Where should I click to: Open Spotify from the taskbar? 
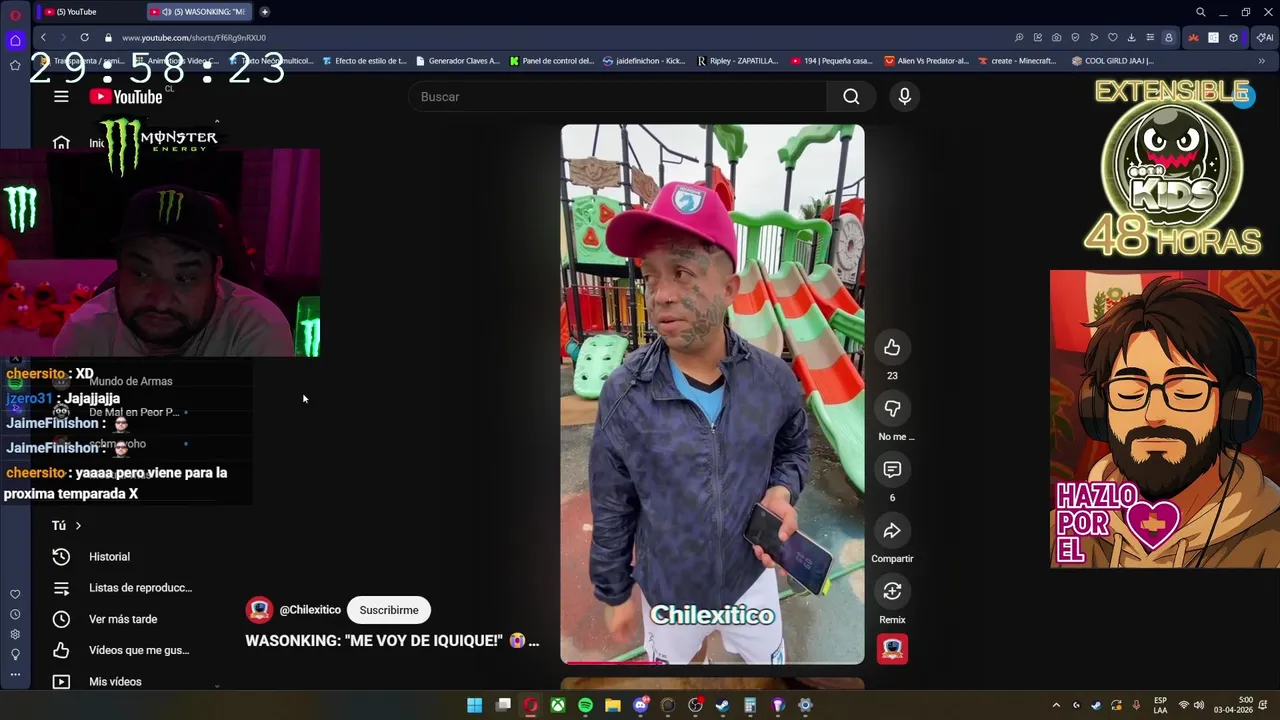point(585,705)
